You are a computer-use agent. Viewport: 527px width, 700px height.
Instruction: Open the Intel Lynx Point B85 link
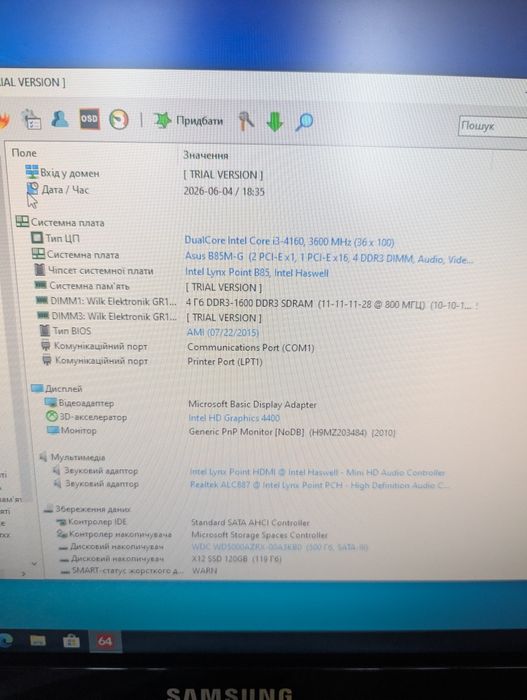click(x=257, y=272)
